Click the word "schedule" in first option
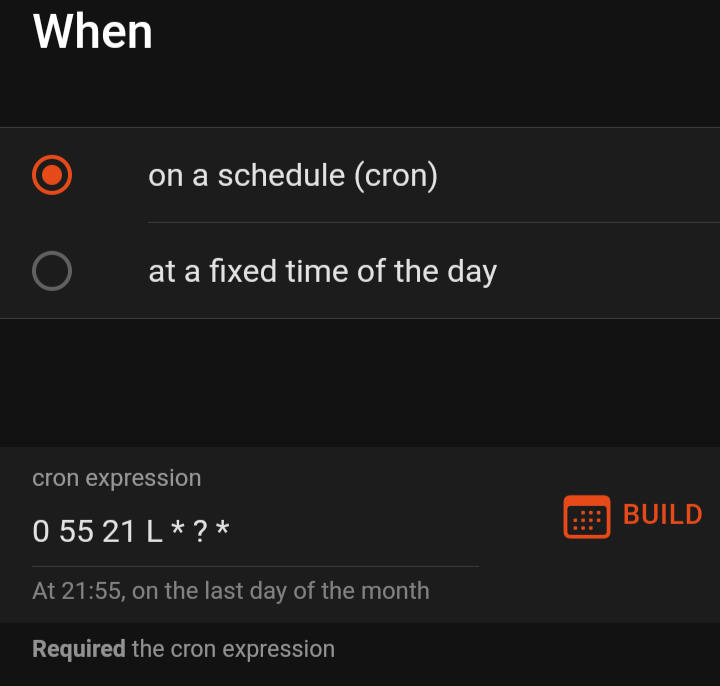Viewport: 720px width, 686px height. pyautogui.click(x=280, y=176)
